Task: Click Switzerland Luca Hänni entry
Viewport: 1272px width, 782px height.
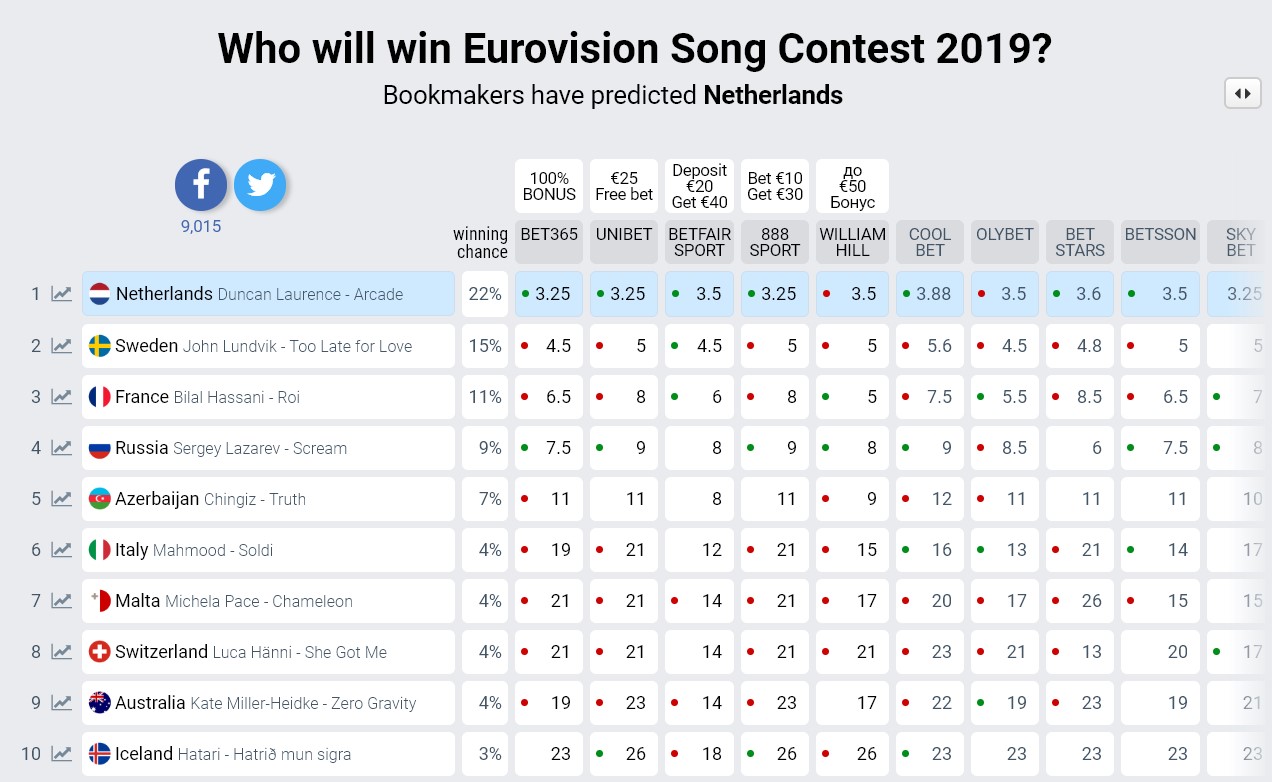Action: (268, 652)
